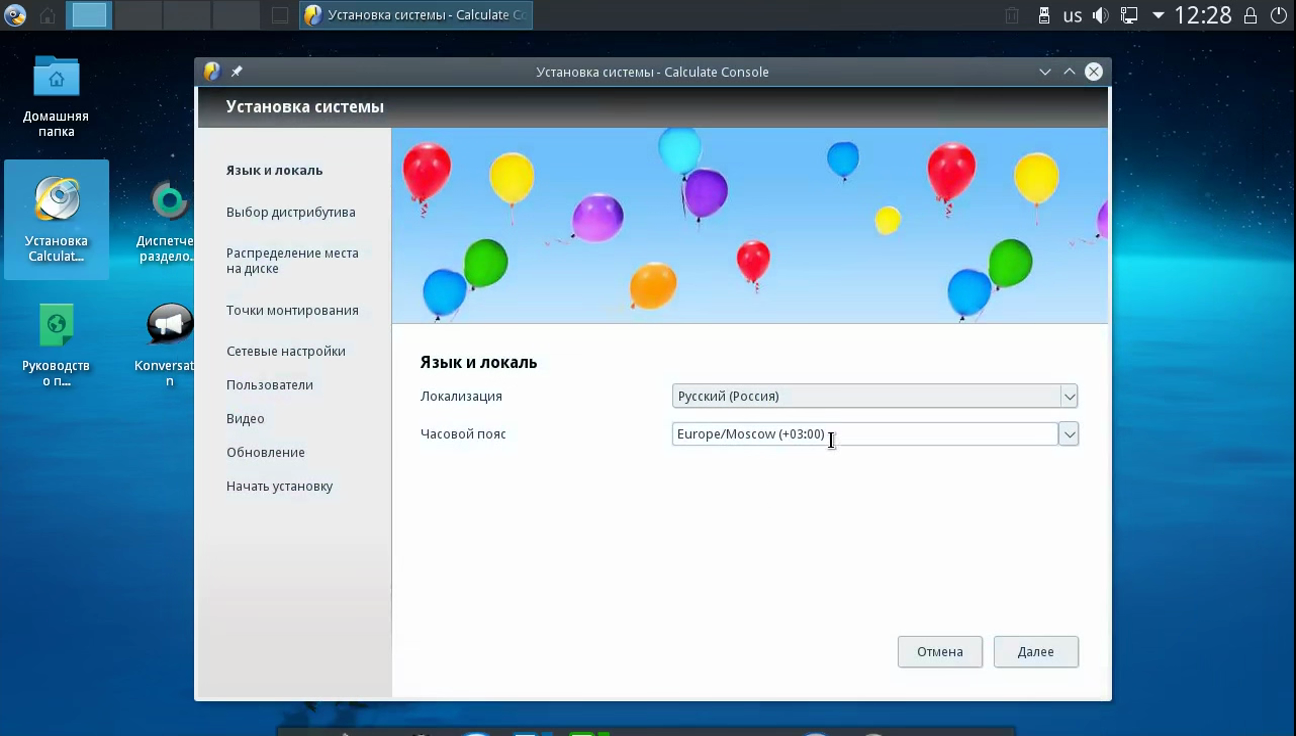
Task: Click the lock screen icon
Action: [x=1250, y=16]
